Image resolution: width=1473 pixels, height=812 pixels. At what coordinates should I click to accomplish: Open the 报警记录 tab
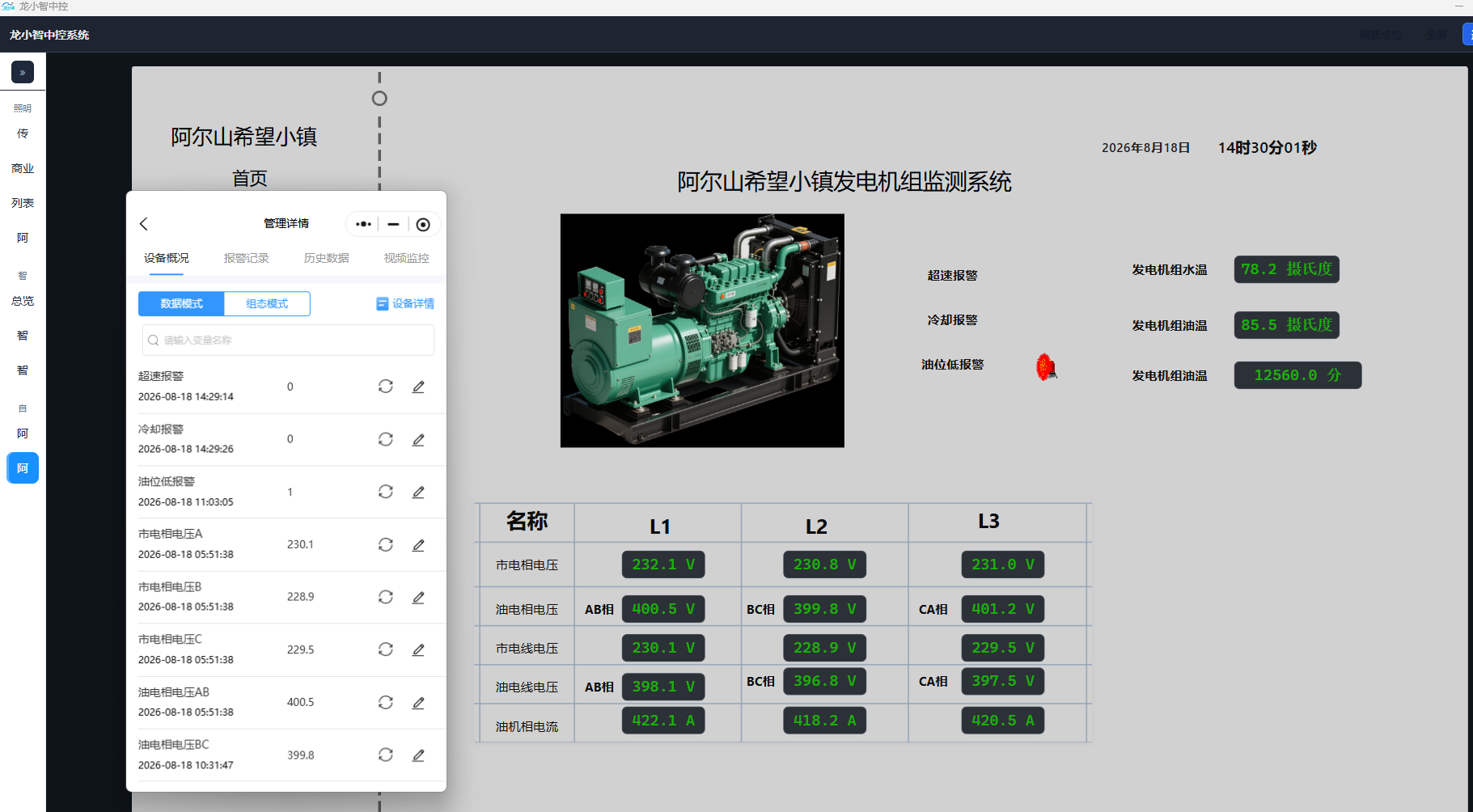click(x=247, y=258)
